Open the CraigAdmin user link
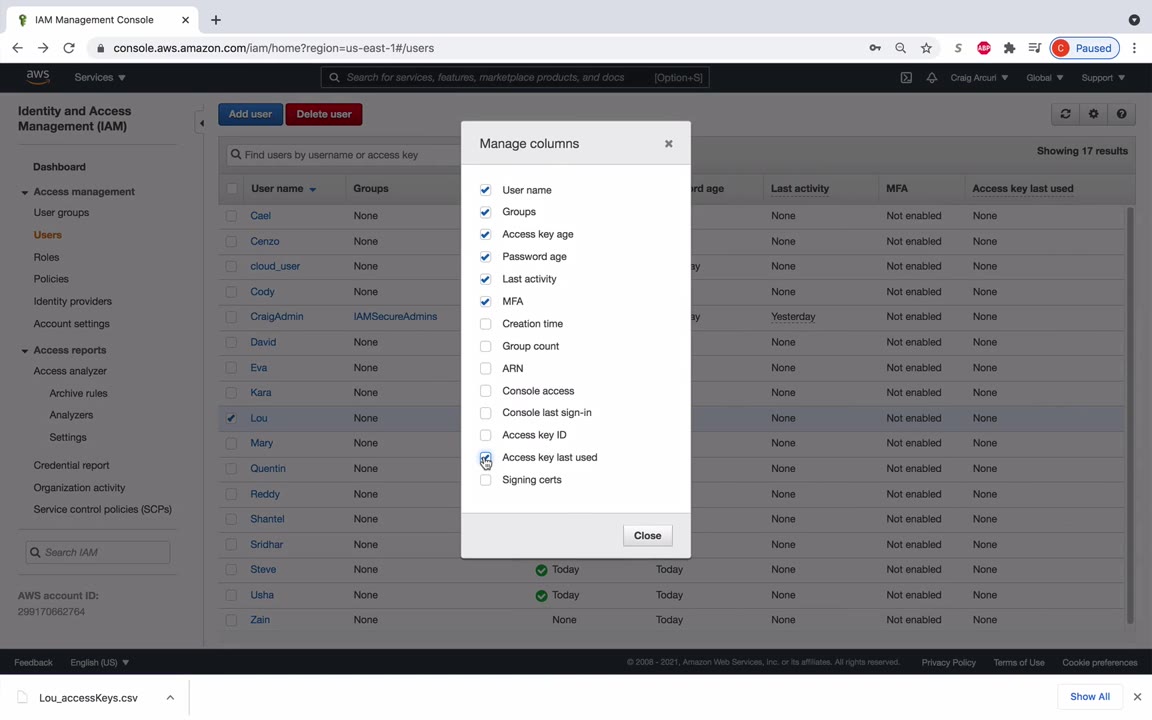 (x=276, y=317)
